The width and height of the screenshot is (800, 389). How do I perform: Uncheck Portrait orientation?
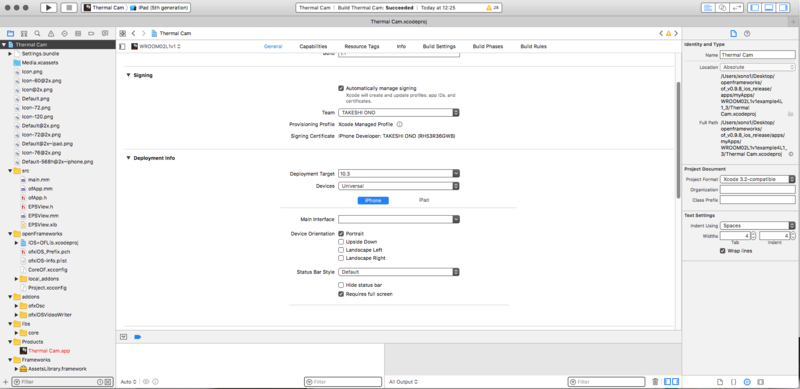point(341,234)
